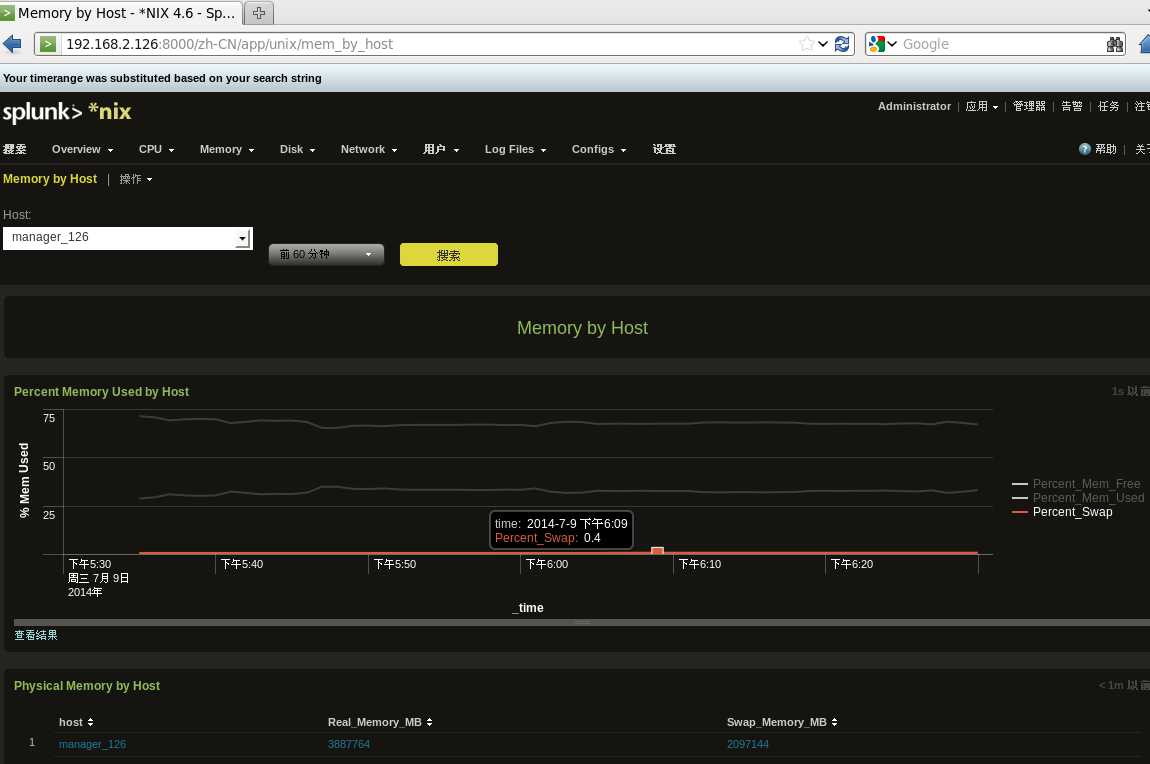Click the chart horizontal scrollbar

click(582, 622)
